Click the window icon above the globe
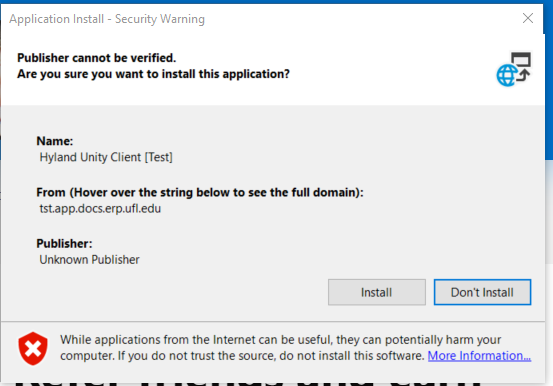Screen dimensions: 553x386 [x=521, y=59]
